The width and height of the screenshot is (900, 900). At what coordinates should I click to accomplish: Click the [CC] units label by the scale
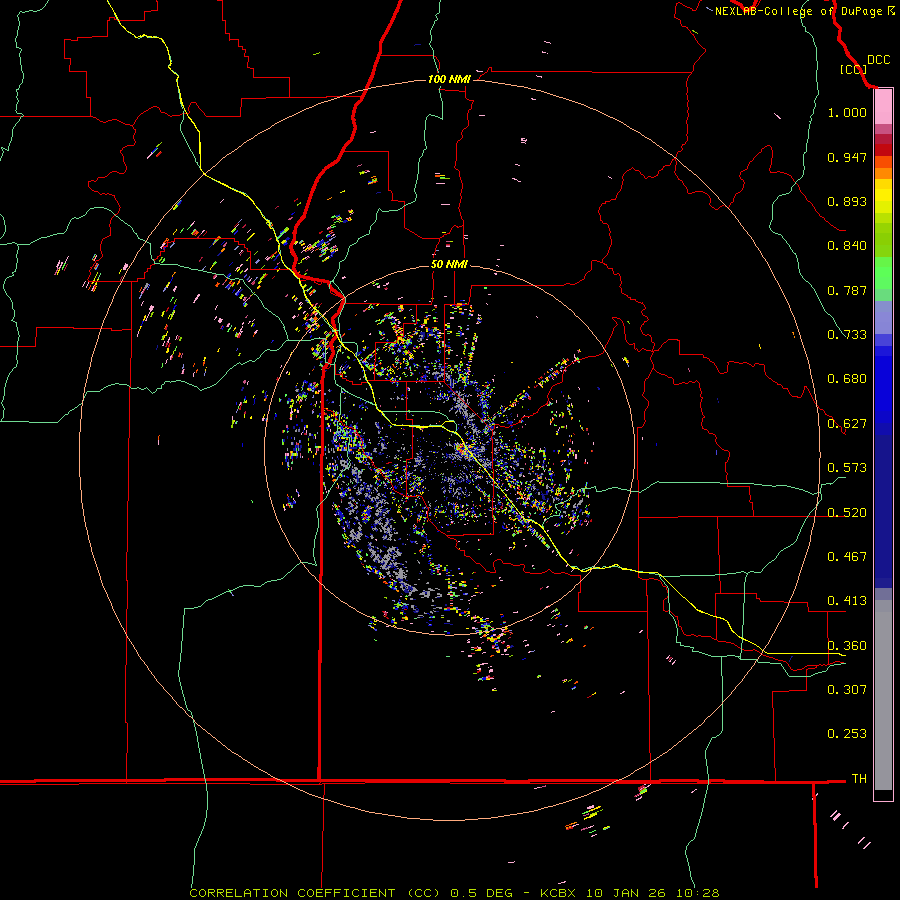pos(853,69)
